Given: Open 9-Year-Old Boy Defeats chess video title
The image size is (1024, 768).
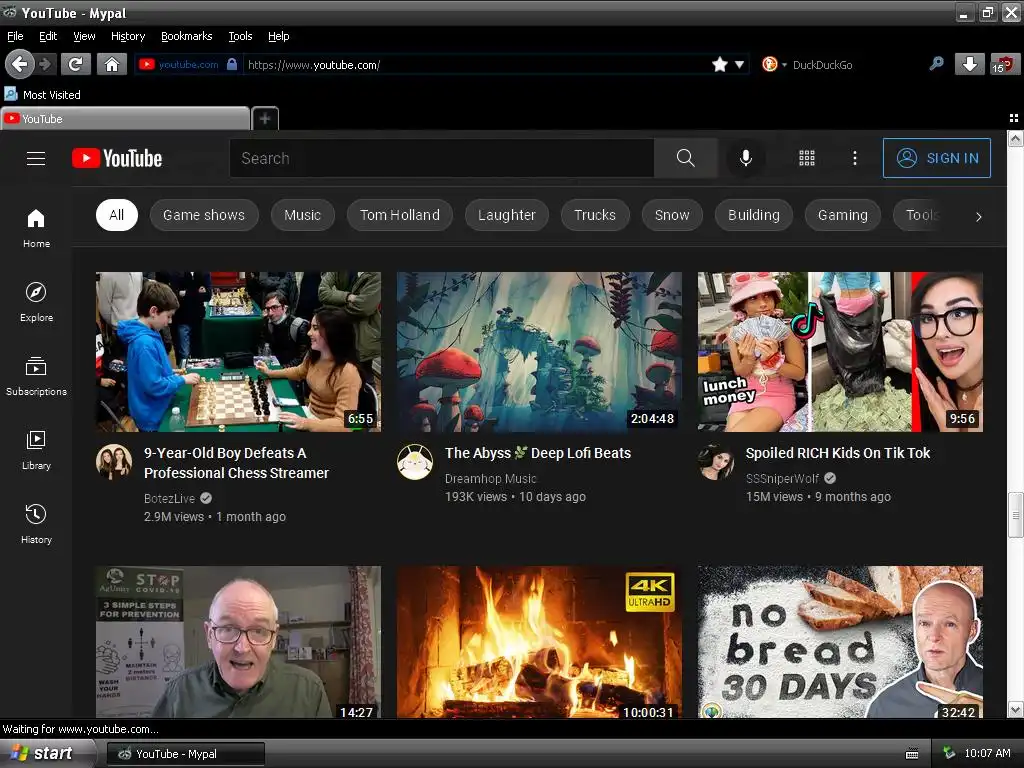Looking at the screenshot, I should point(236,463).
